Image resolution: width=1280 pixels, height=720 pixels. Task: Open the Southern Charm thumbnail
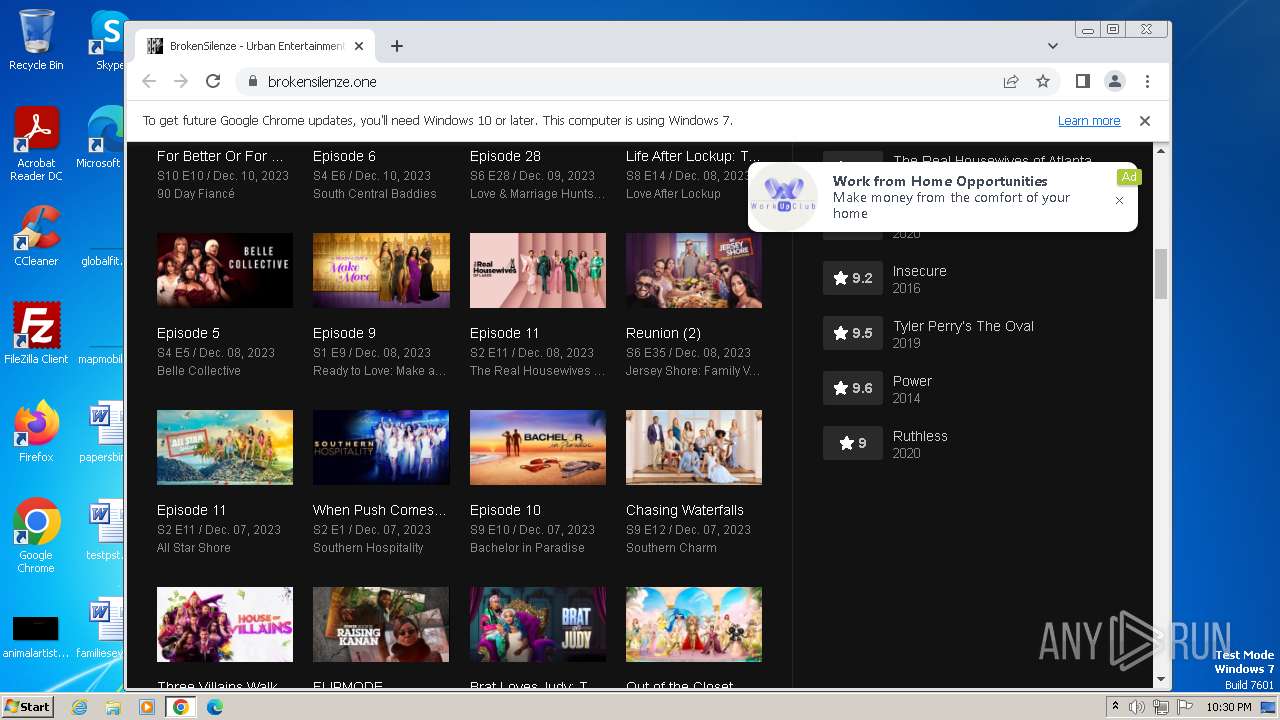pyautogui.click(x=694, y=447)
